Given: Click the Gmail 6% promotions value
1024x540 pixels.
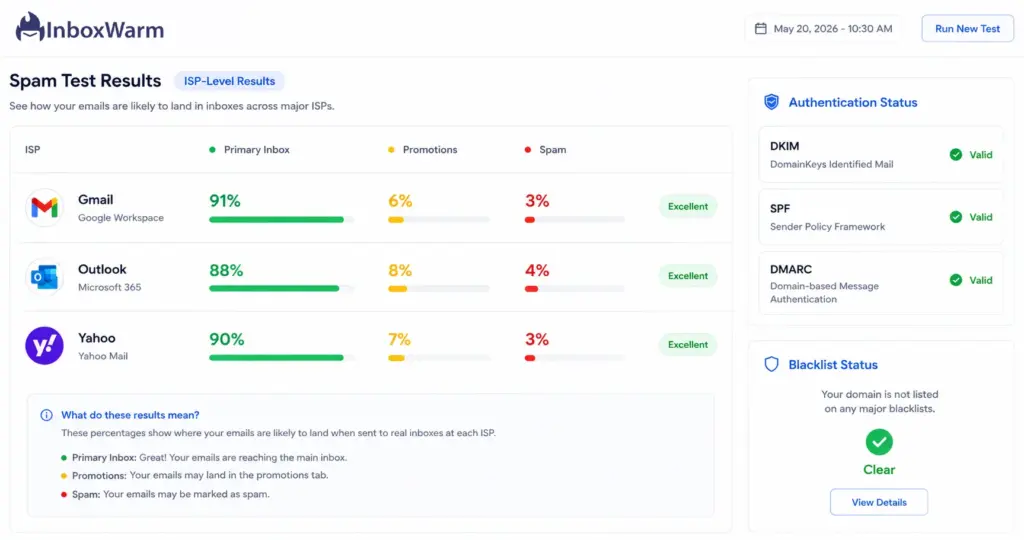Looking at the screenshot, I should pyautogui.click(x=400, y=200).
